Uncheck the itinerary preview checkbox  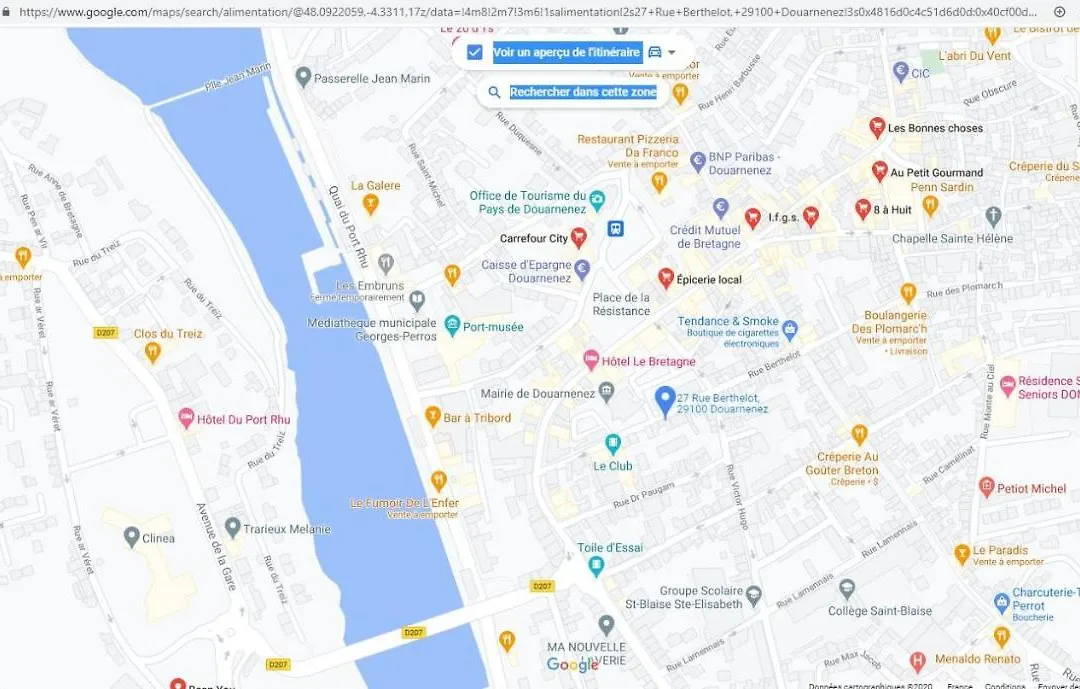475,52
